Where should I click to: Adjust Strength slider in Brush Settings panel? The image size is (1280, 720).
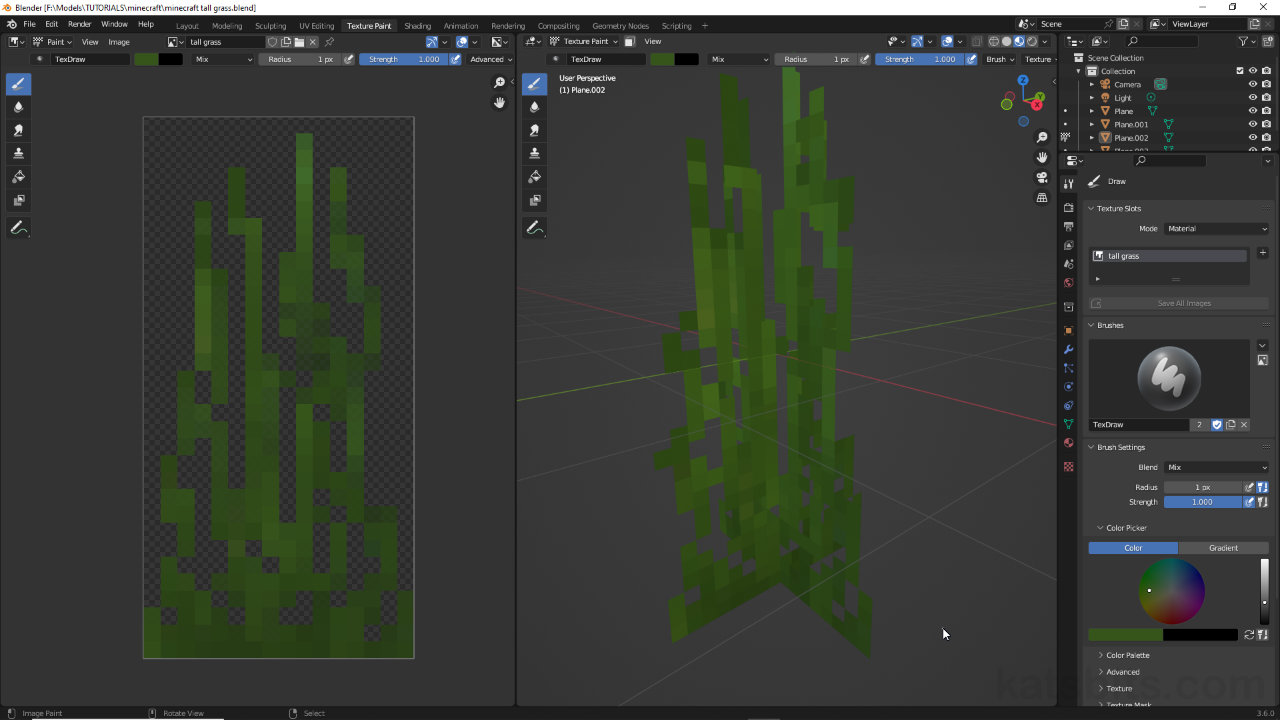click(x=1203, y=502)
